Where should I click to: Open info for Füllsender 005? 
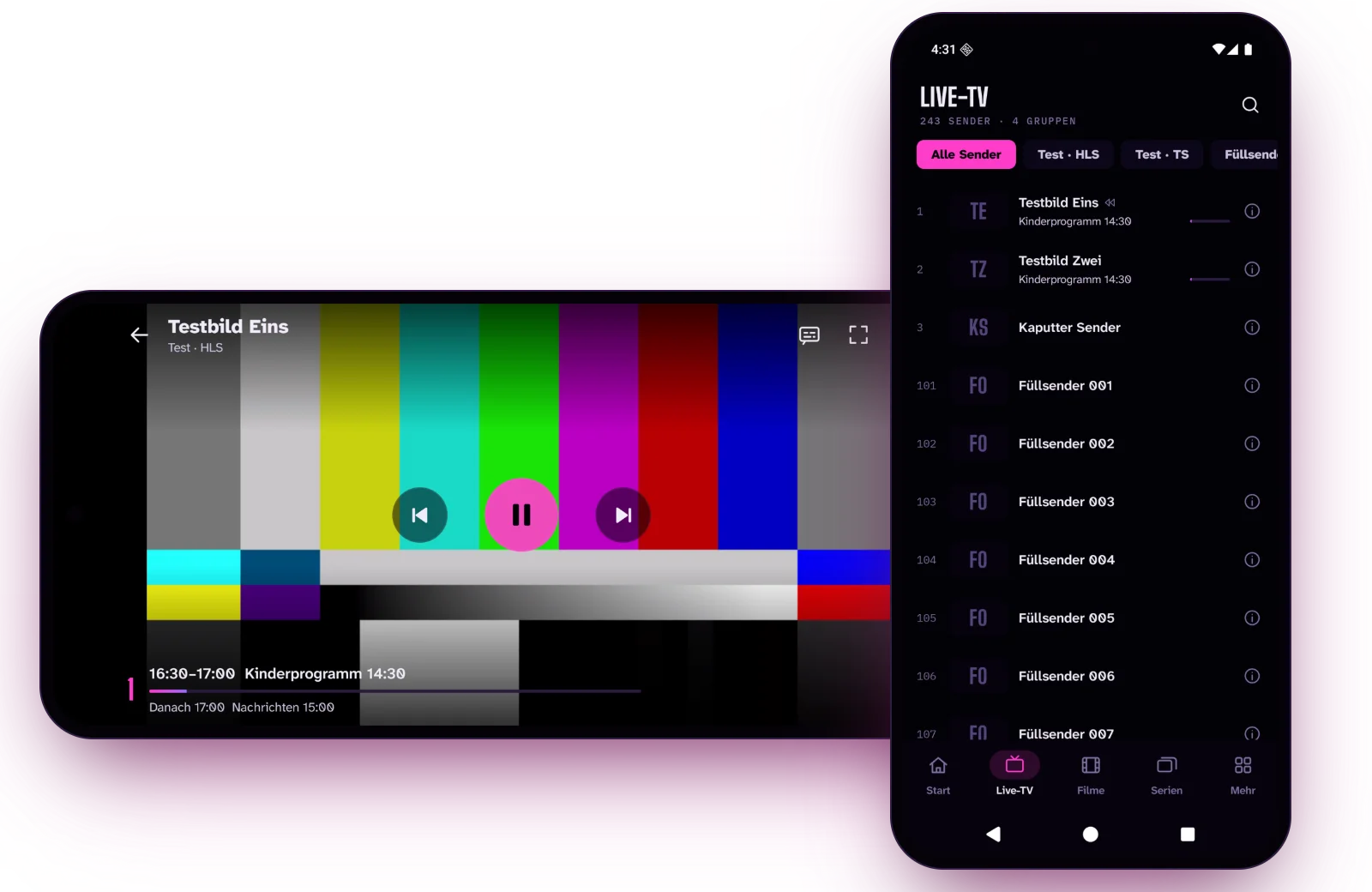[x=1252, y=618]
